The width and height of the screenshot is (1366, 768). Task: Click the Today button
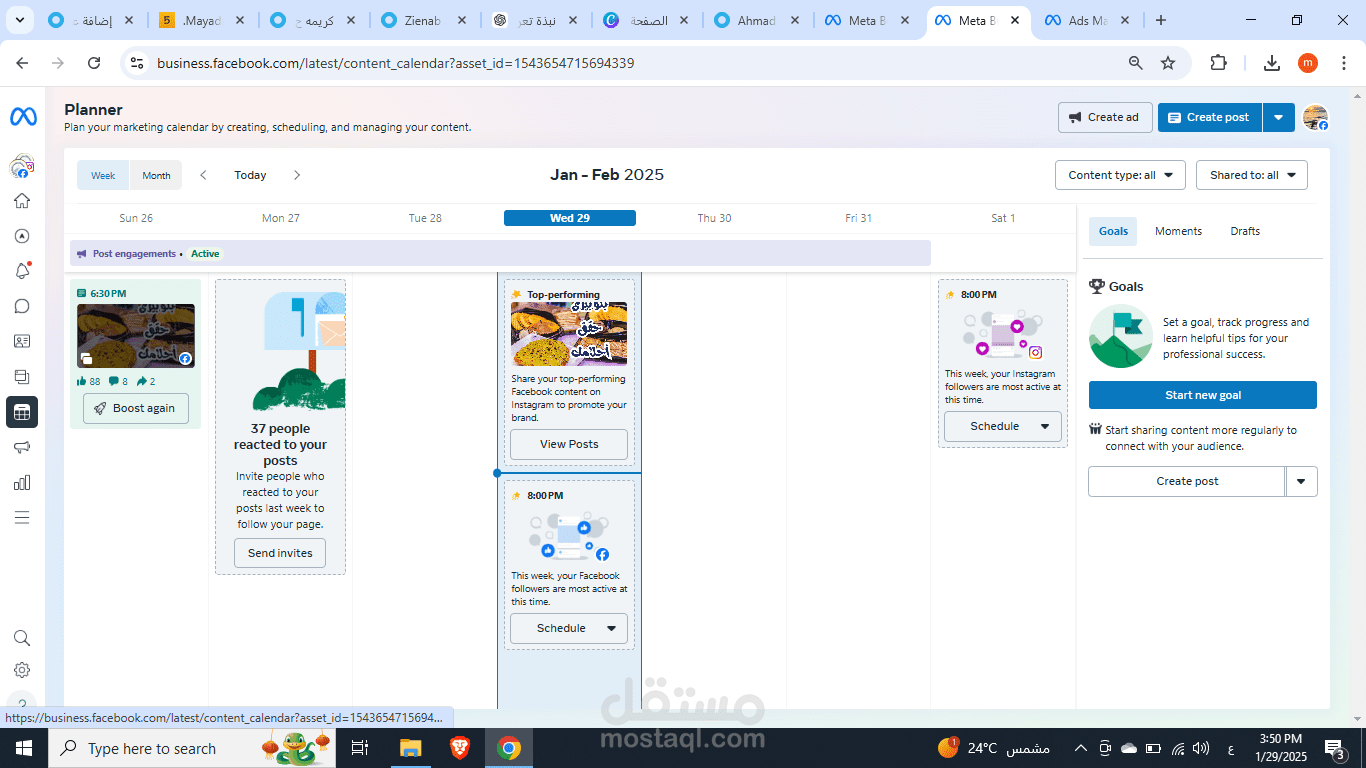pyautogui.click(x=250, y=175)
